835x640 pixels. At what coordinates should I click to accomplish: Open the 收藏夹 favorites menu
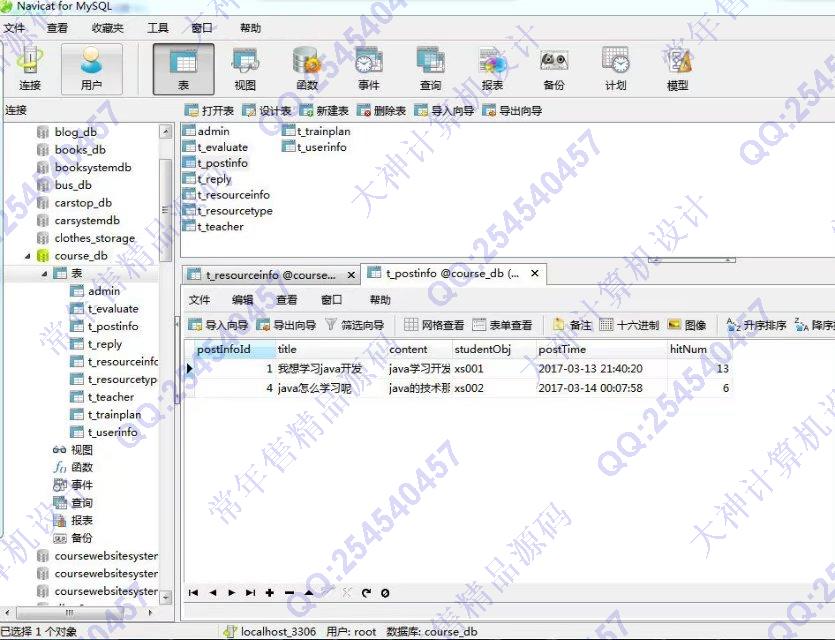108,28
